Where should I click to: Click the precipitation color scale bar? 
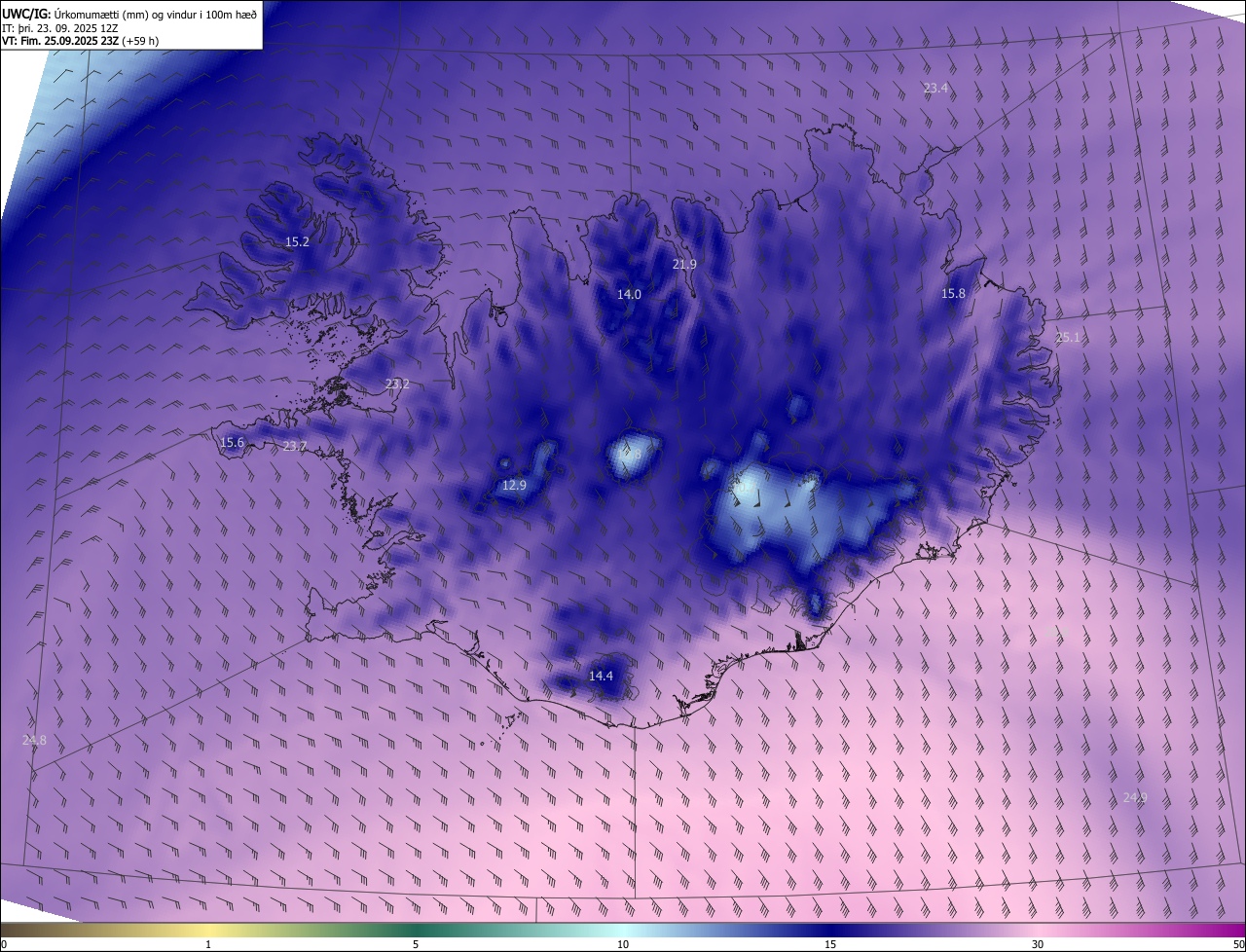coord(623,930)
